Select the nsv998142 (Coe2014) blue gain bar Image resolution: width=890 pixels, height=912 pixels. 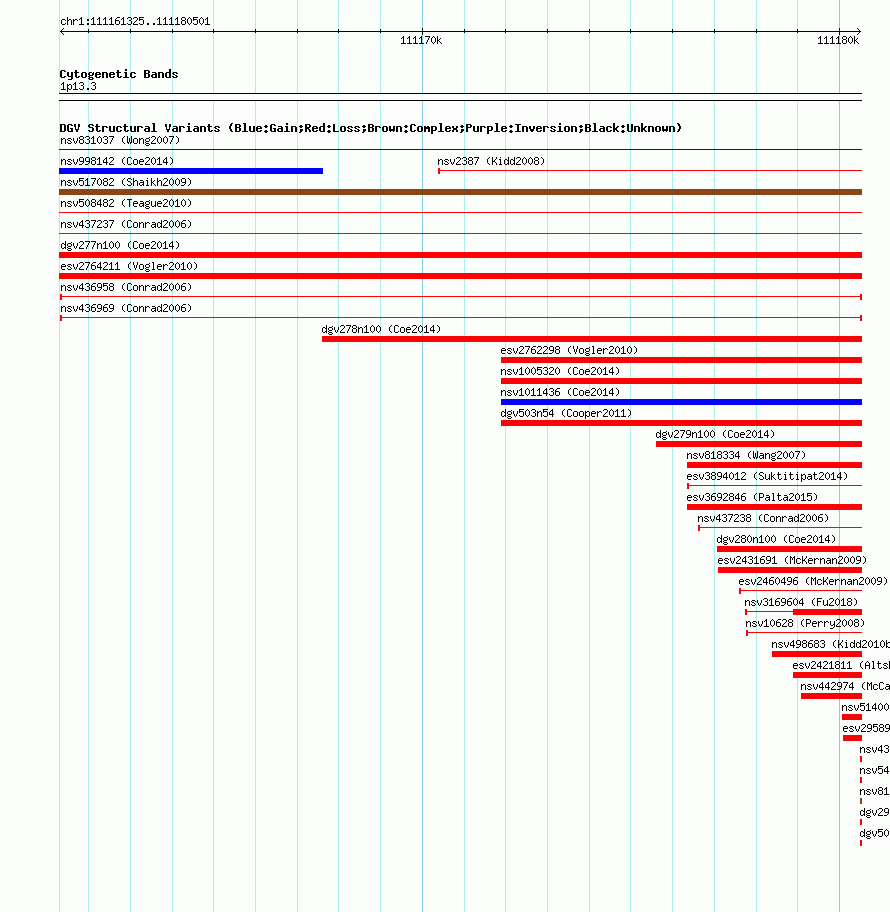pyautogui.click(x=191, y=171)
